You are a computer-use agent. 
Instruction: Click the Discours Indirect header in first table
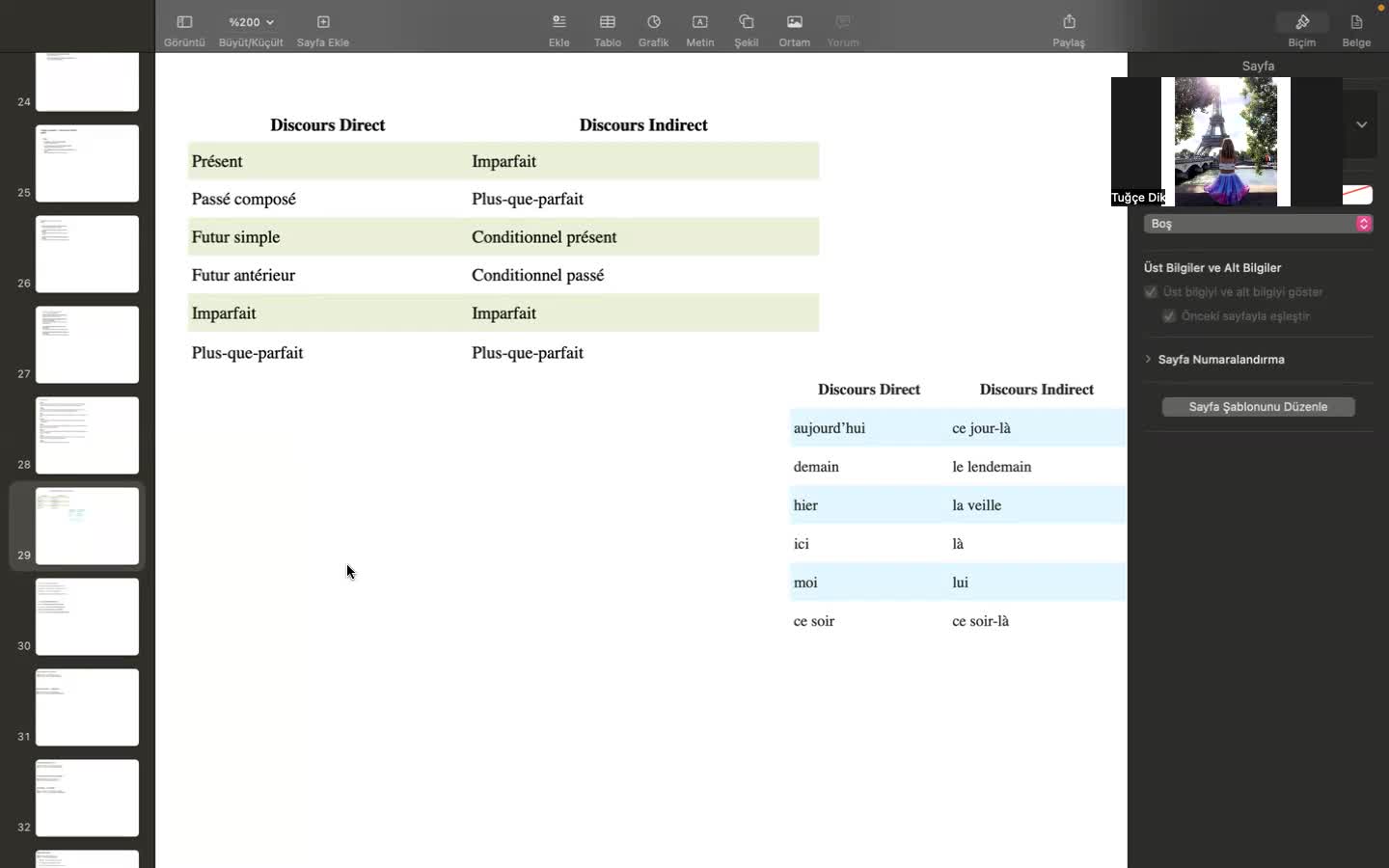click(643, 125)
